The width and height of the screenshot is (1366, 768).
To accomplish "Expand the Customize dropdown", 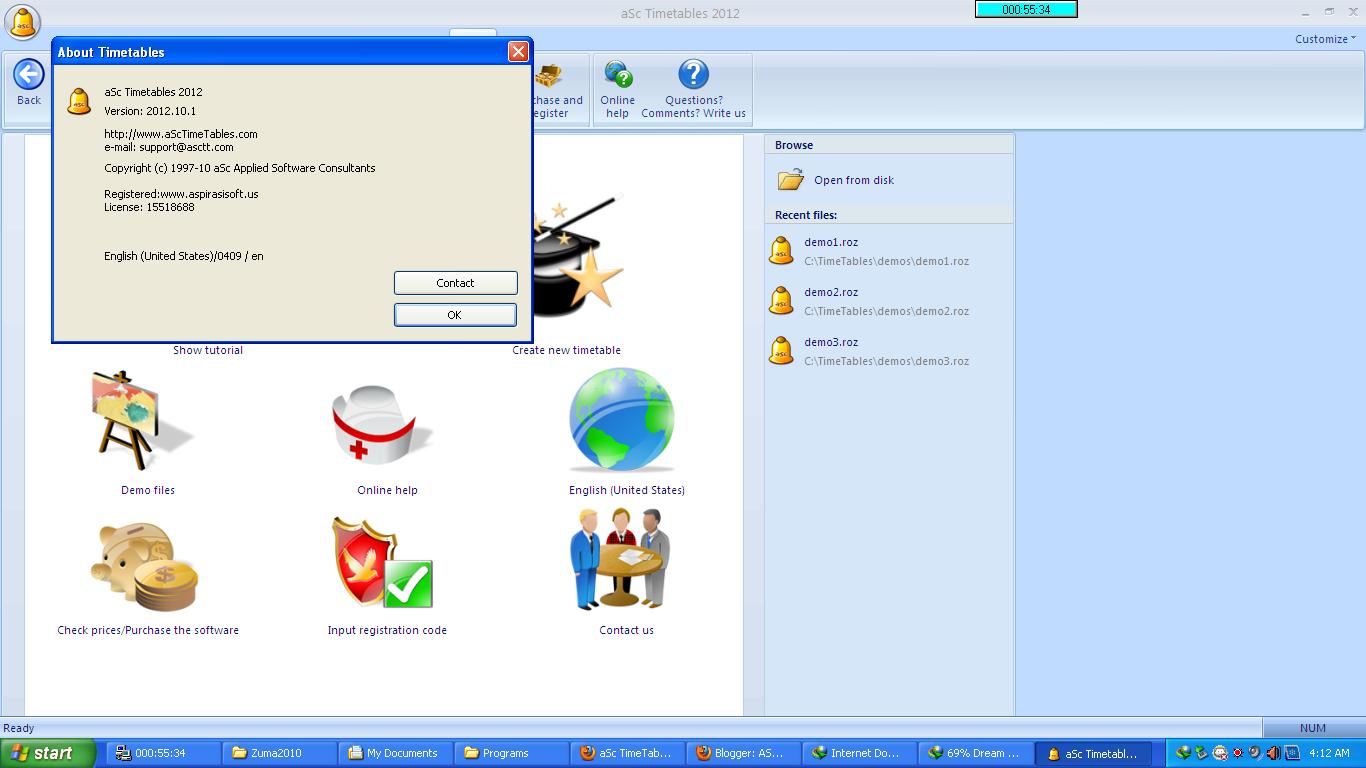I will [x=1326, y=39].
